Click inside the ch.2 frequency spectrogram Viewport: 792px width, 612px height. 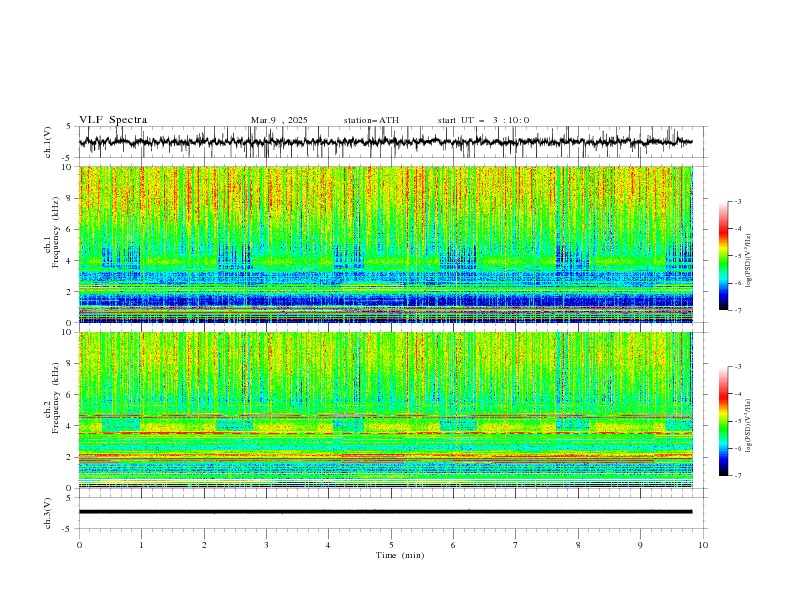pyautogui.click(x=386, y=410)
